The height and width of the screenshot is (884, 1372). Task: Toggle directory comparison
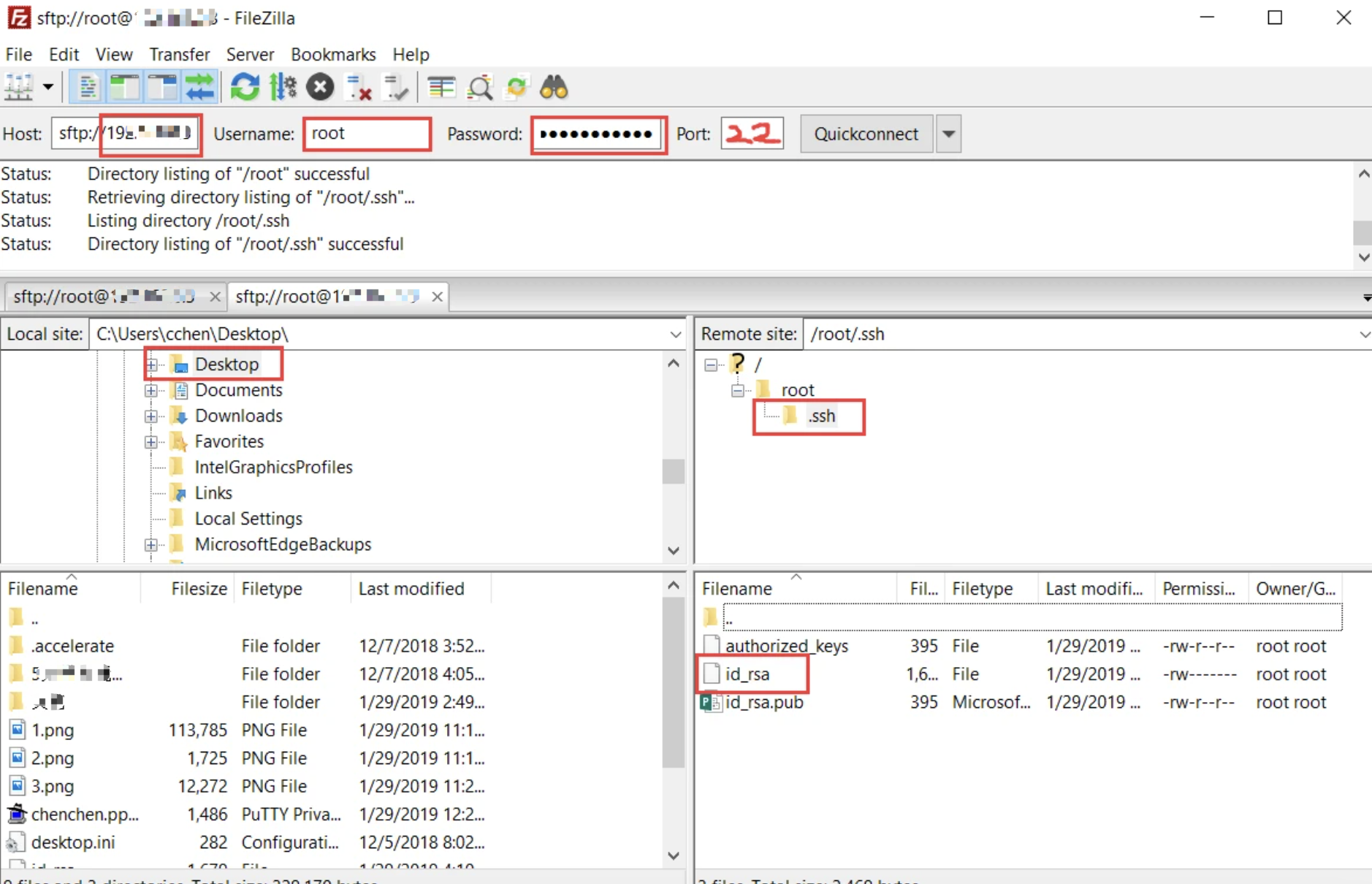(480, 88)
